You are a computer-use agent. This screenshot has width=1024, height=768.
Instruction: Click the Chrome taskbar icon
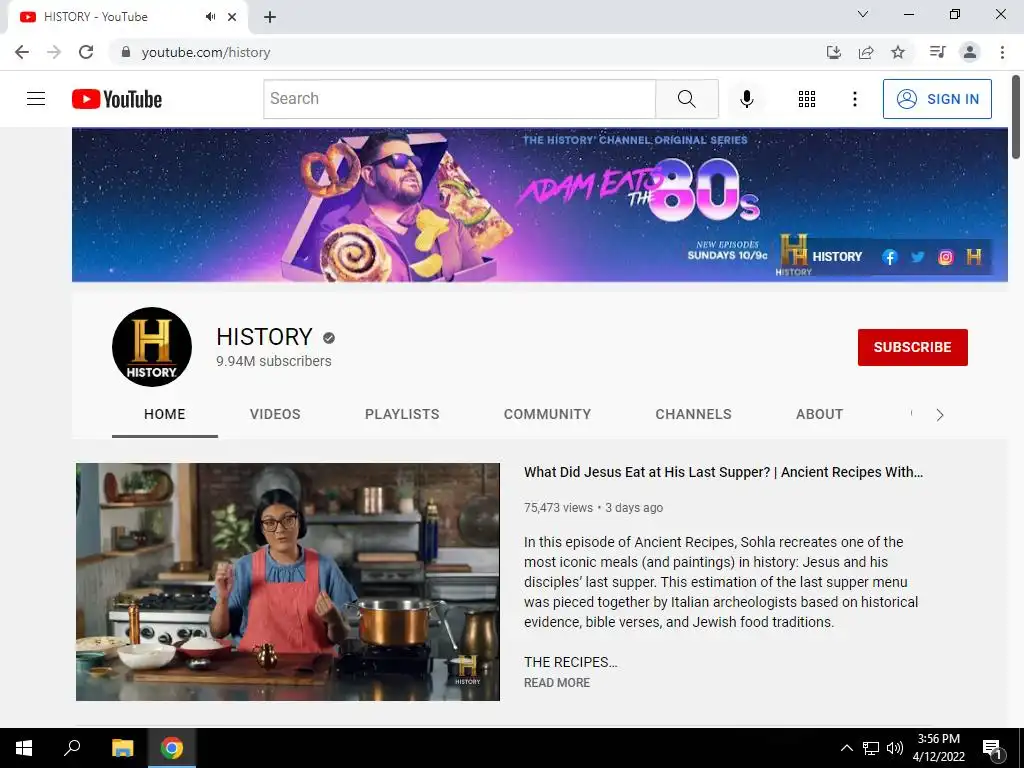pyautogui.click(x=172, y=748)
